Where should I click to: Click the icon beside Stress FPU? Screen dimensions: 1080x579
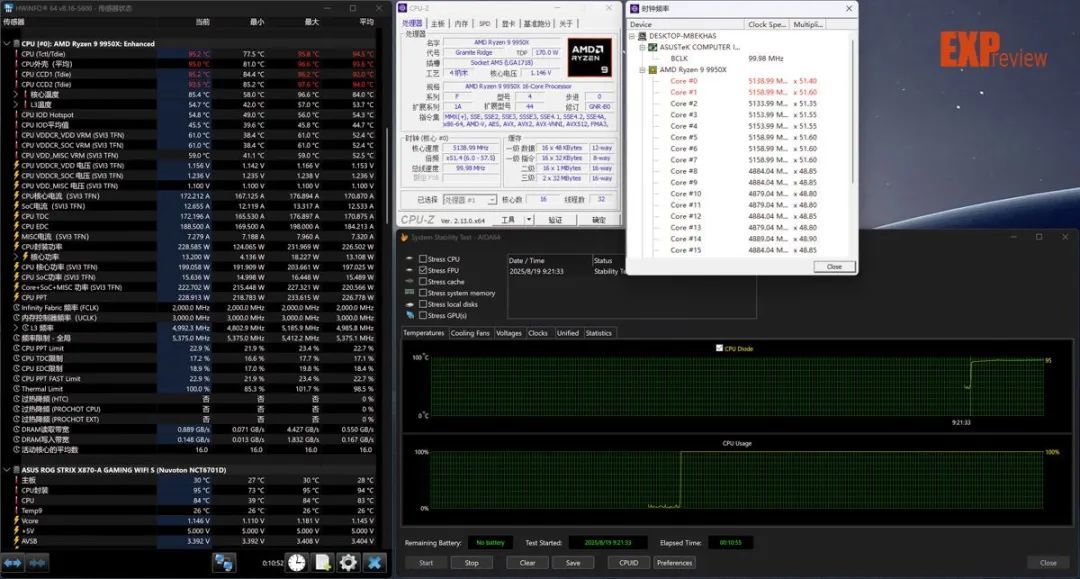coord(409,270)
